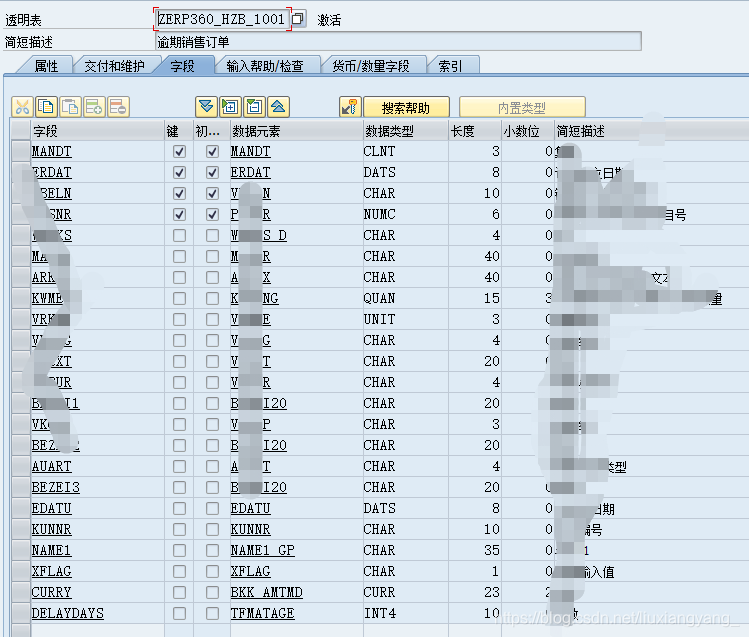Image resolution: width=749 pixels, height=637 pixels.
Task: Click the Foreign keys (key) icon
Action: pyautogui.click(x=350, y=107)
